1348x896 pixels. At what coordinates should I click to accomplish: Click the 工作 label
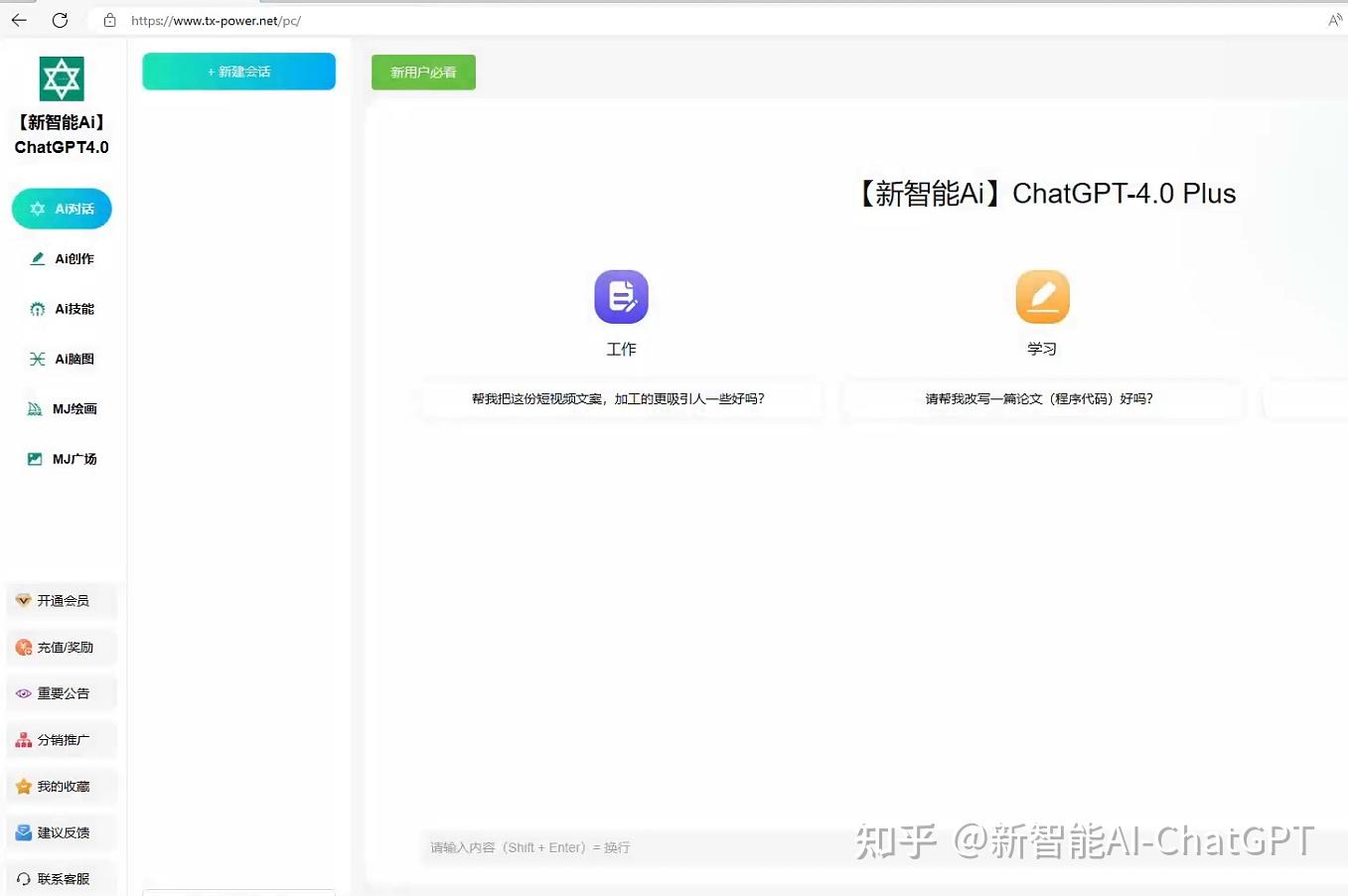coord(621,349)
